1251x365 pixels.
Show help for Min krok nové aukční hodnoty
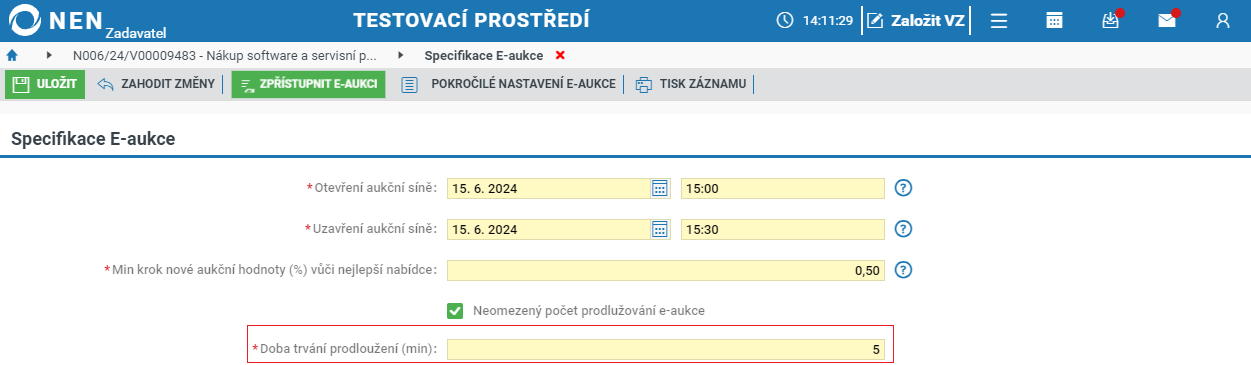pos(904,270)
